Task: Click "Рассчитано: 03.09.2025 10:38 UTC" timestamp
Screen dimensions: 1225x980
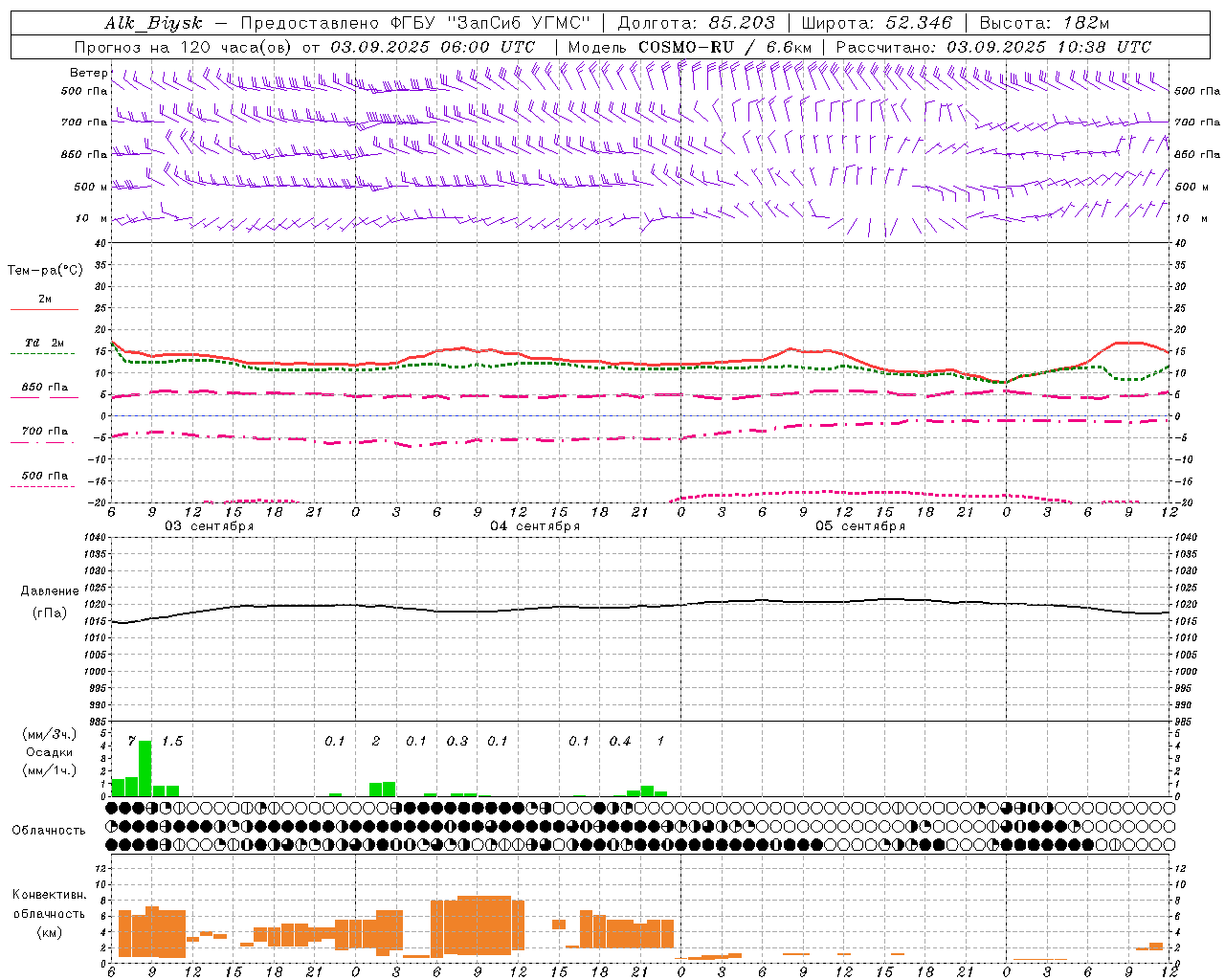Action: tap(993, 47)
